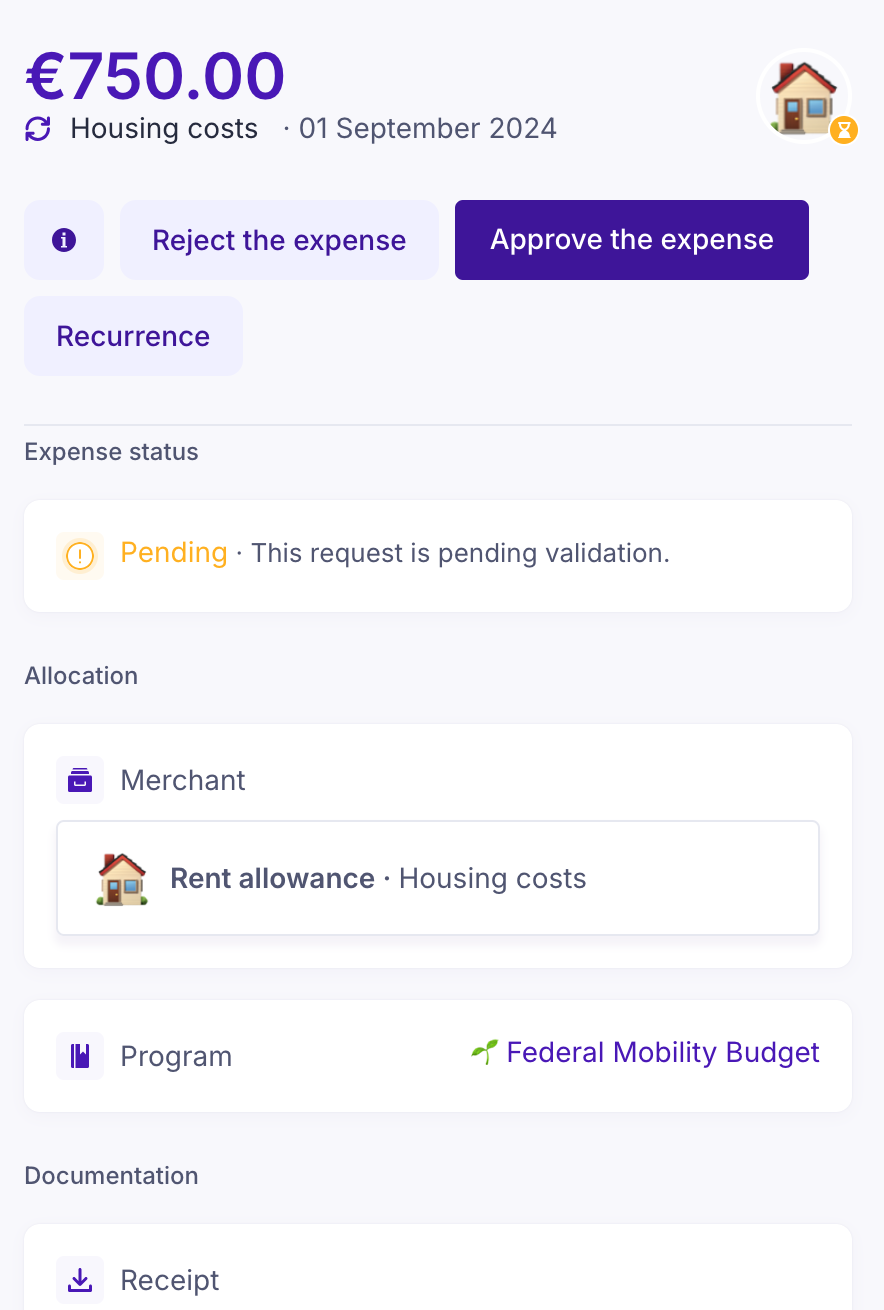The image size is (884, 1310).
Task: Click the Receipt download icon
Action: click(80, 1280)
